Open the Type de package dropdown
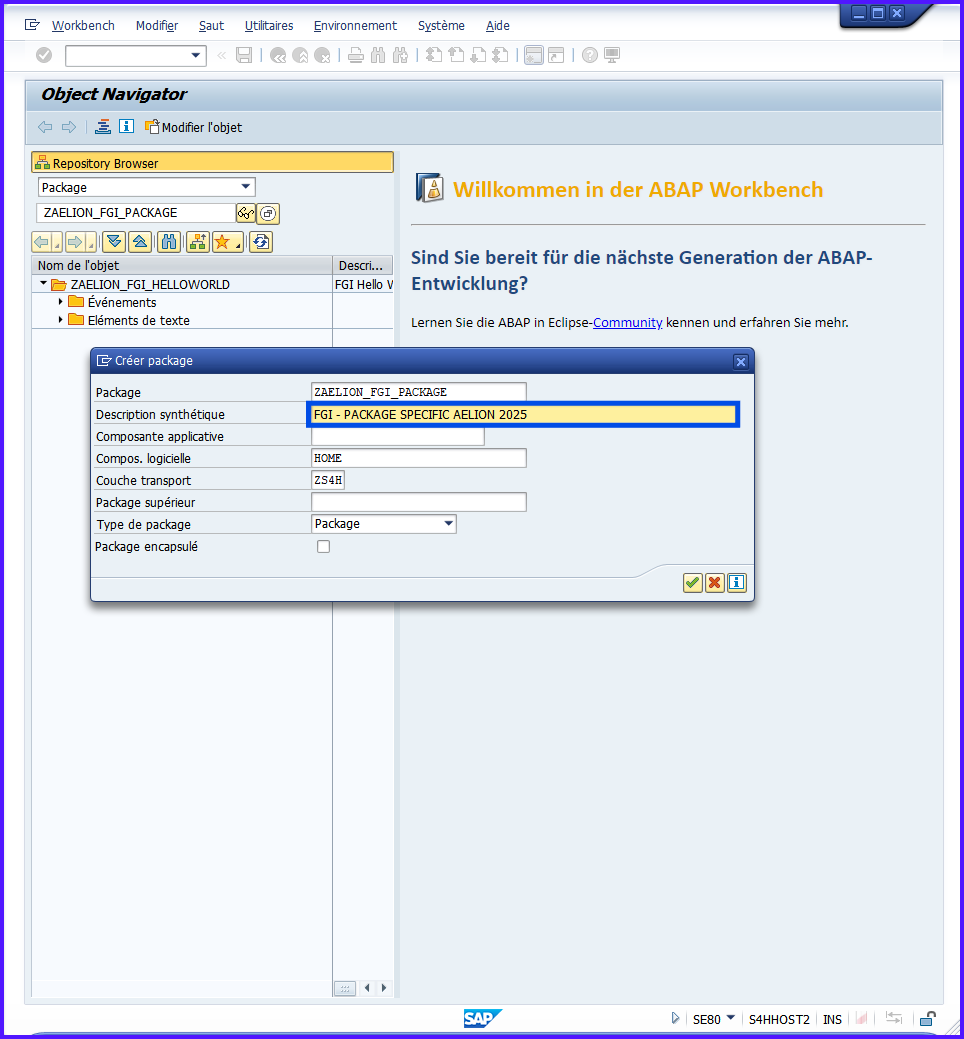This screenshot has height=1039, width=964. pyautogui.click(x=448, y=524)
